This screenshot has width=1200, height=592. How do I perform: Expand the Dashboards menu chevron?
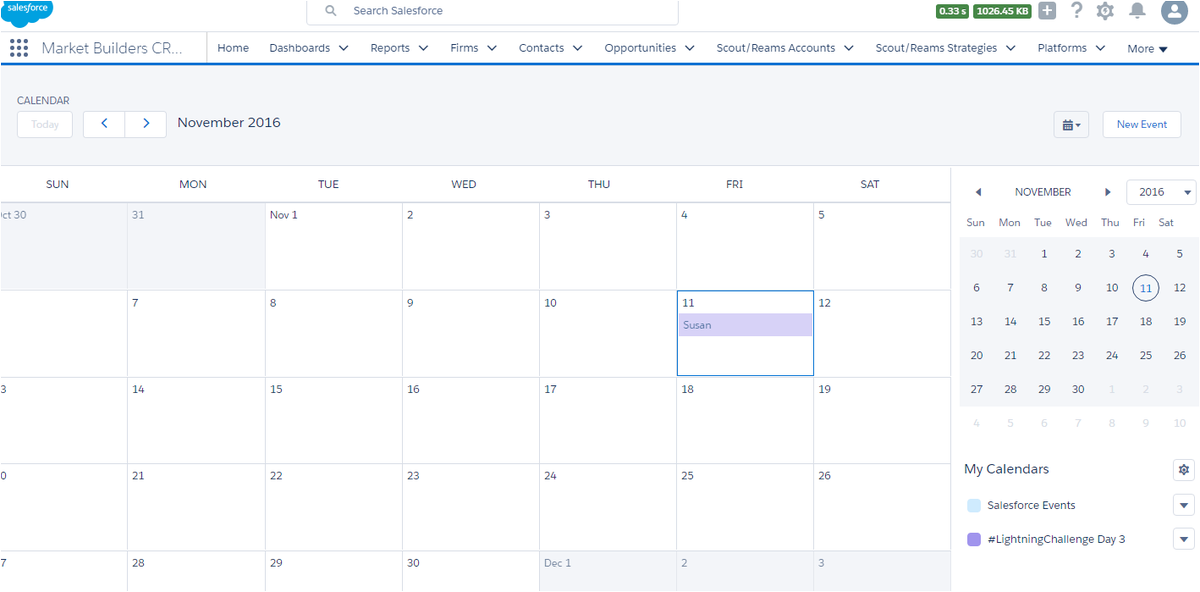[x=344, y=48]
